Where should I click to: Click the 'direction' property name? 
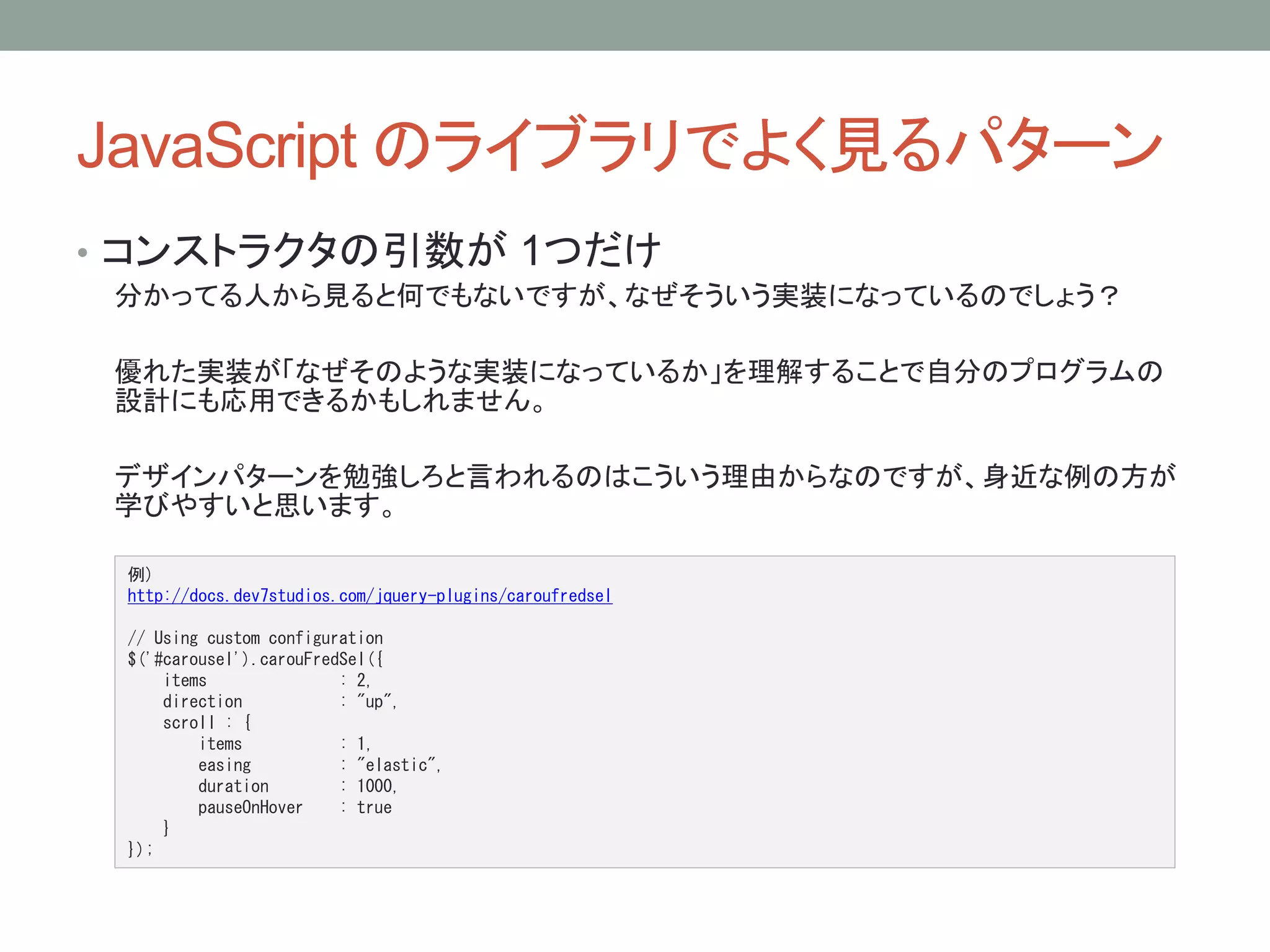pos(202,702)
